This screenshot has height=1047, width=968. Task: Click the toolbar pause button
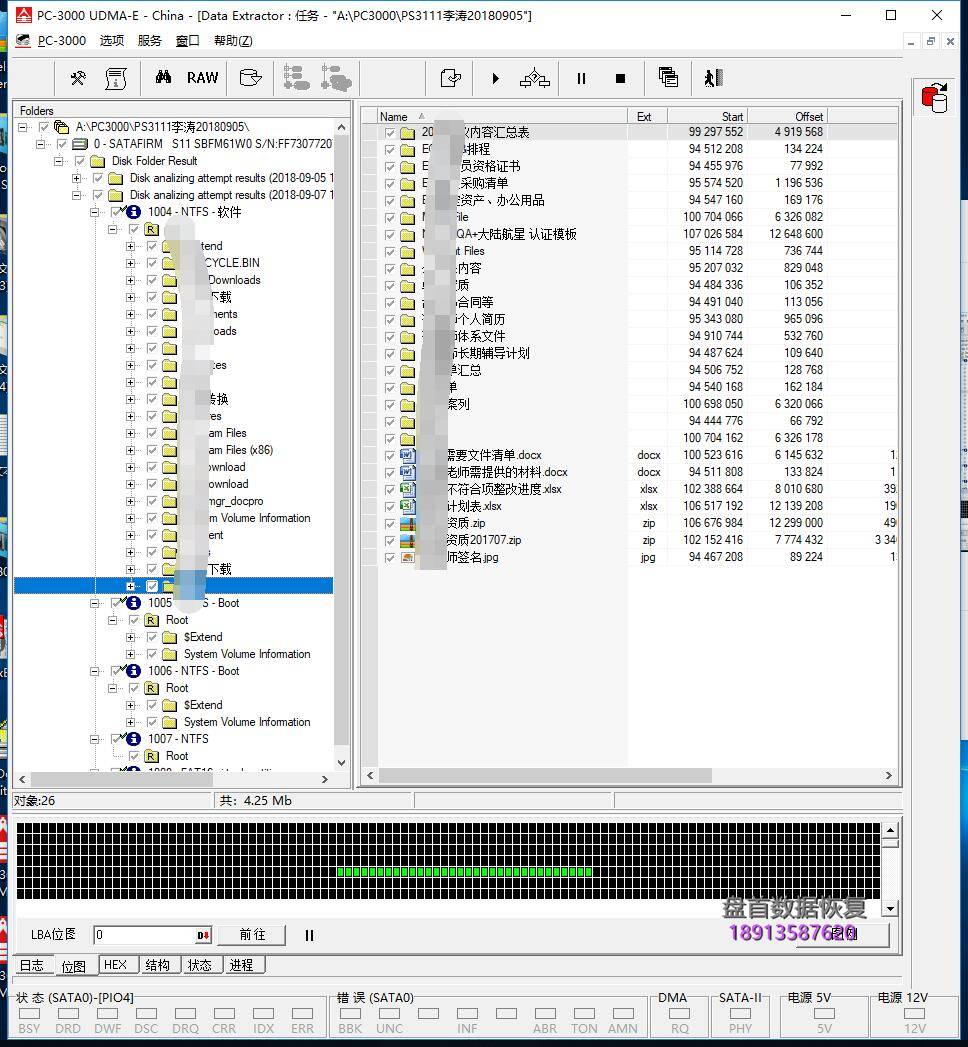[581, 78]
